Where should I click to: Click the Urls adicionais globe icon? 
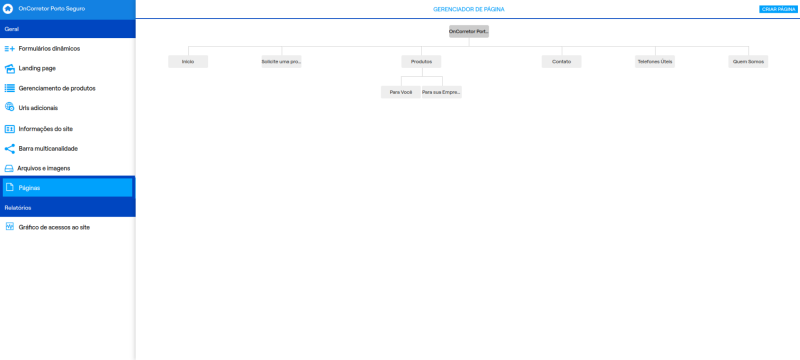pos(9,108)
